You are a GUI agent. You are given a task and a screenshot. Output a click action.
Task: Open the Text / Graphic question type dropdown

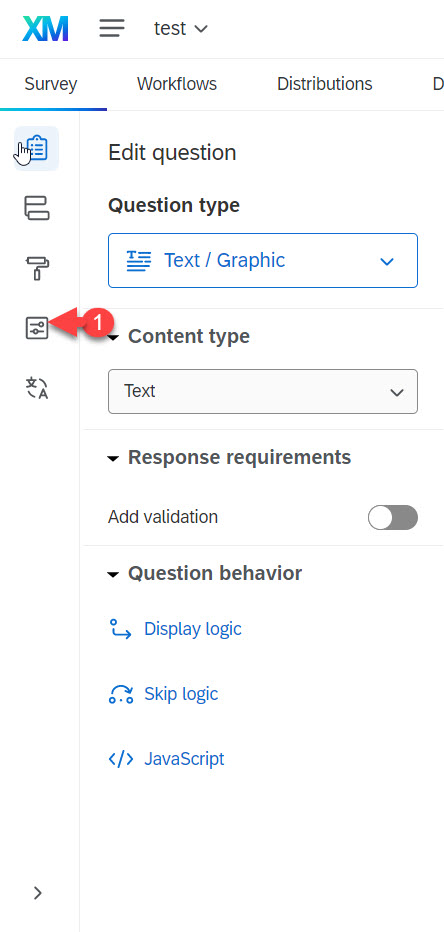pyautogui.click(x=263, y=260)
